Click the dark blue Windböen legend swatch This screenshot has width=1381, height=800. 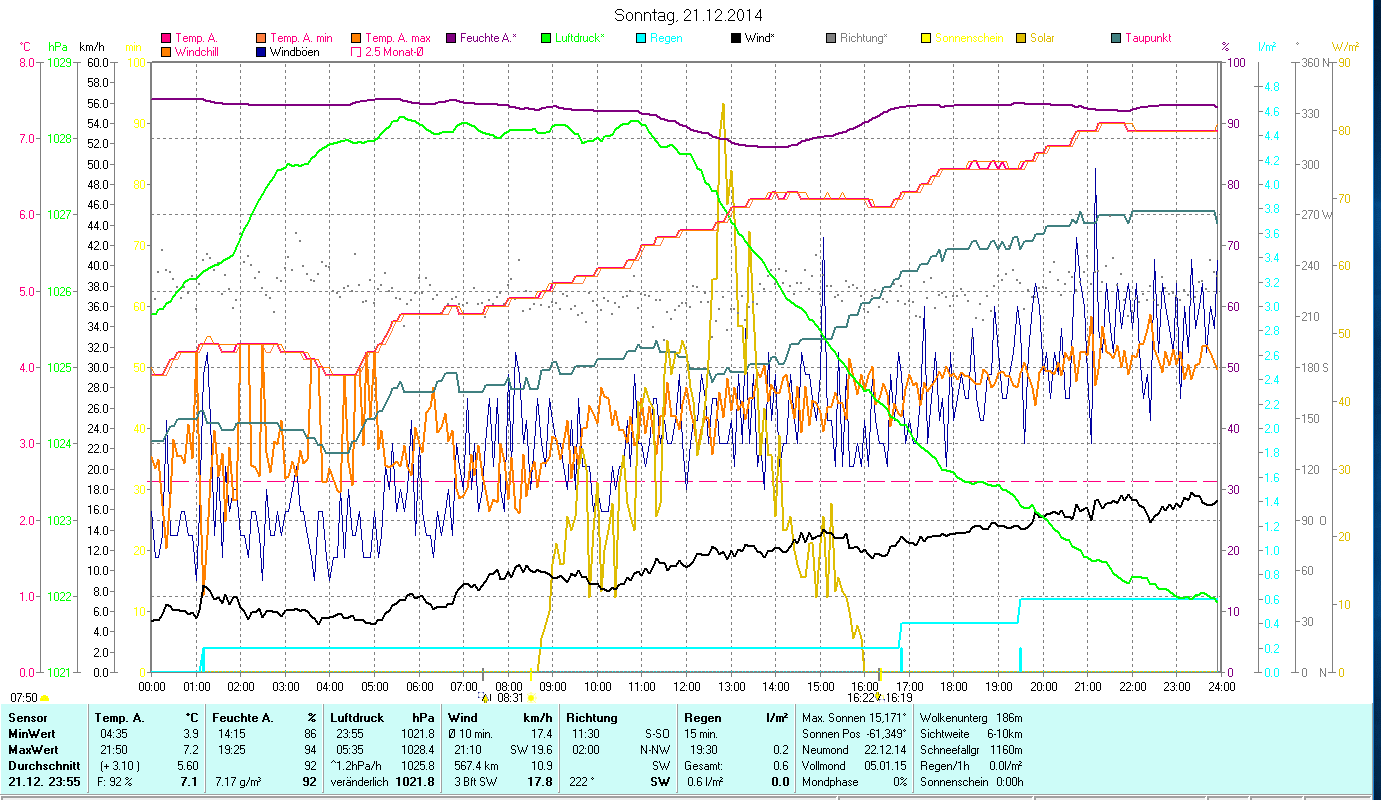(x=261, y=52)
